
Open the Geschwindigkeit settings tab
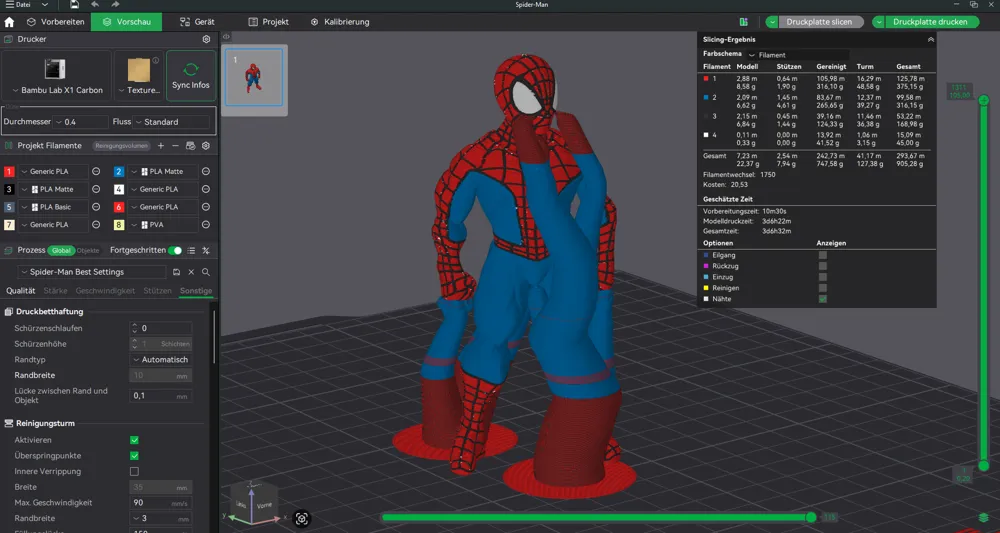tap(105, 291)
